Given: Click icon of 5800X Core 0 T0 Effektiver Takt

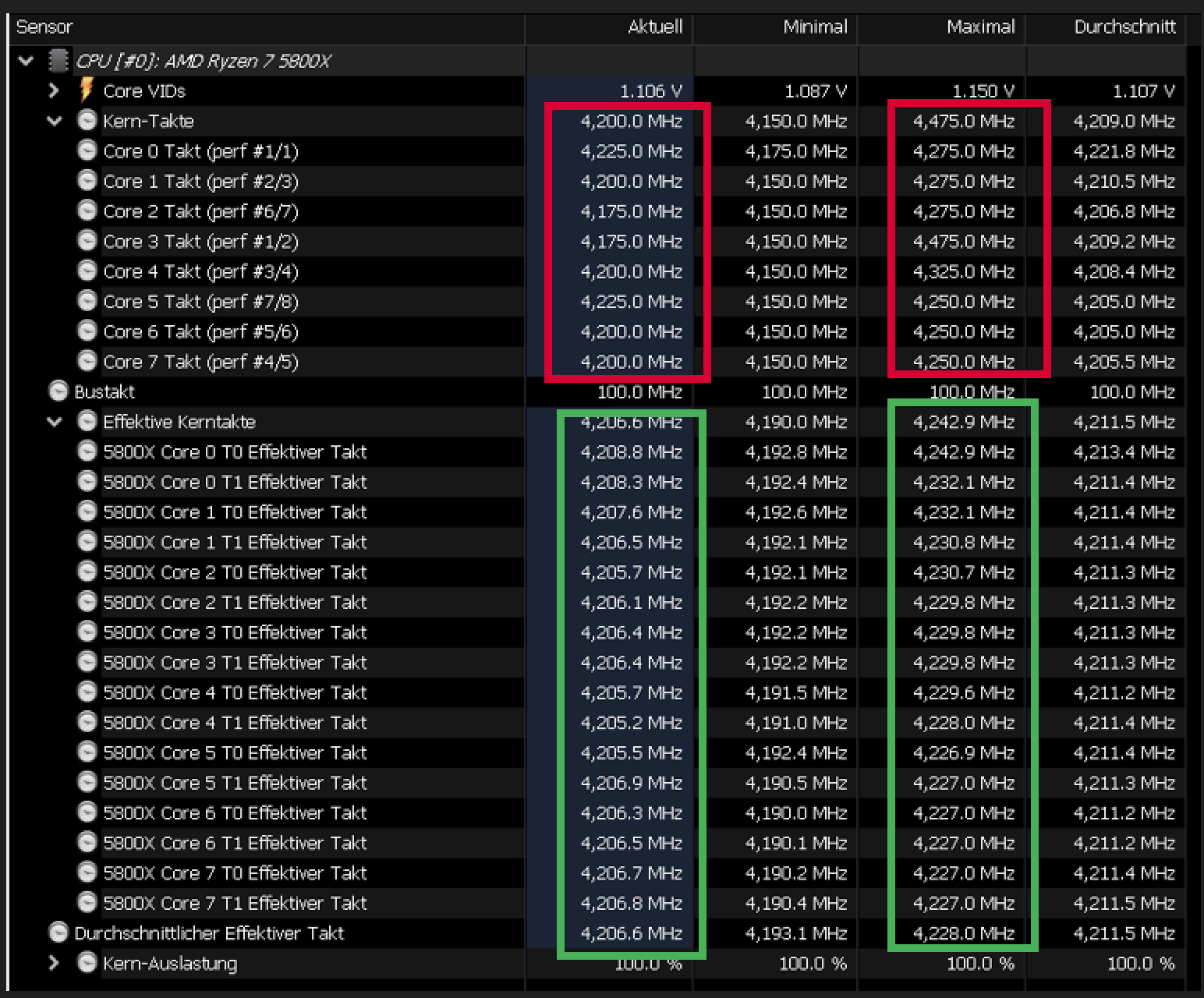Looking at the screenshot, I should point(87,451).
